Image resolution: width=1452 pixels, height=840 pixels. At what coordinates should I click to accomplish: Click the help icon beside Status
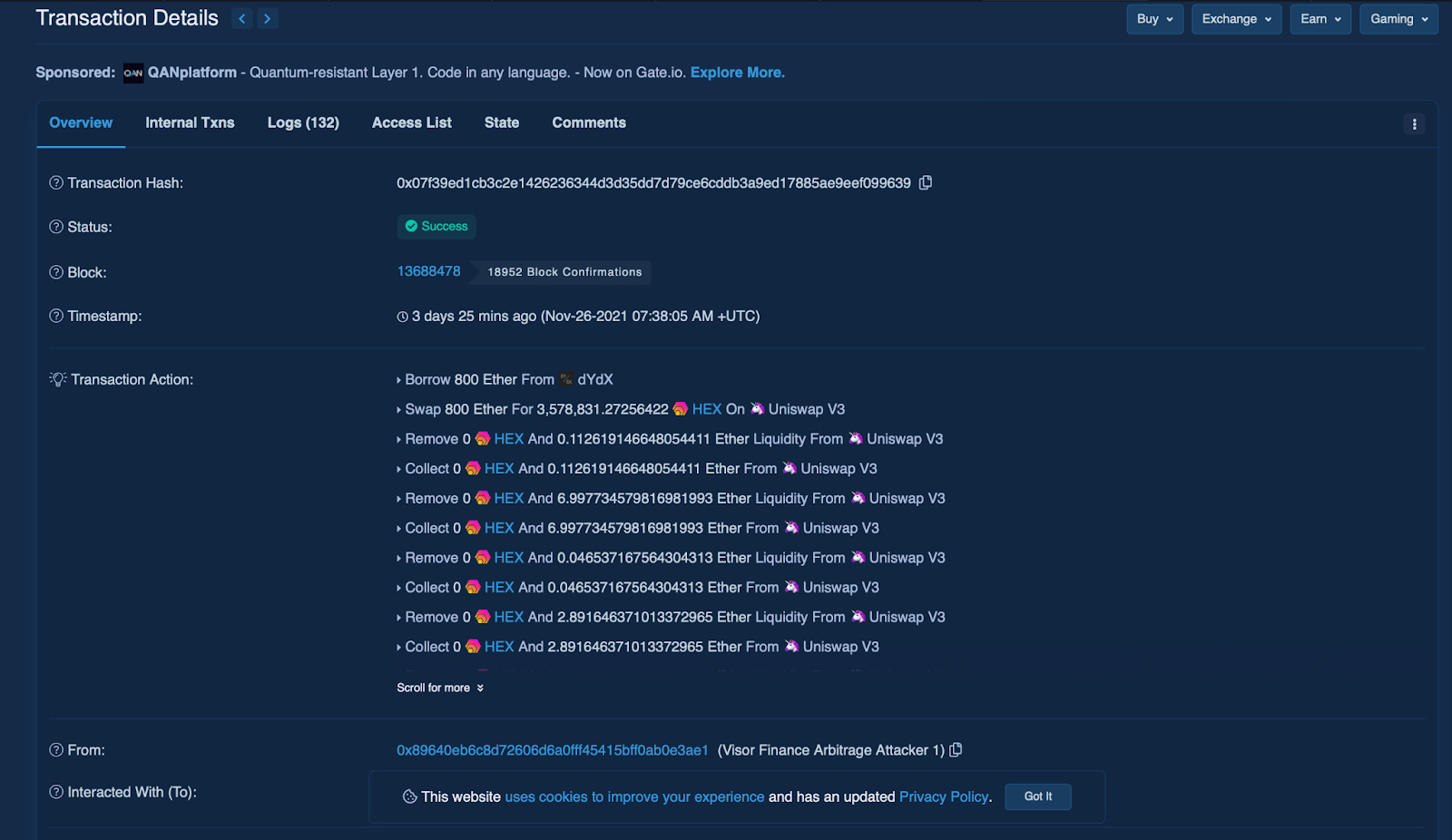click(x=56, y=227)
